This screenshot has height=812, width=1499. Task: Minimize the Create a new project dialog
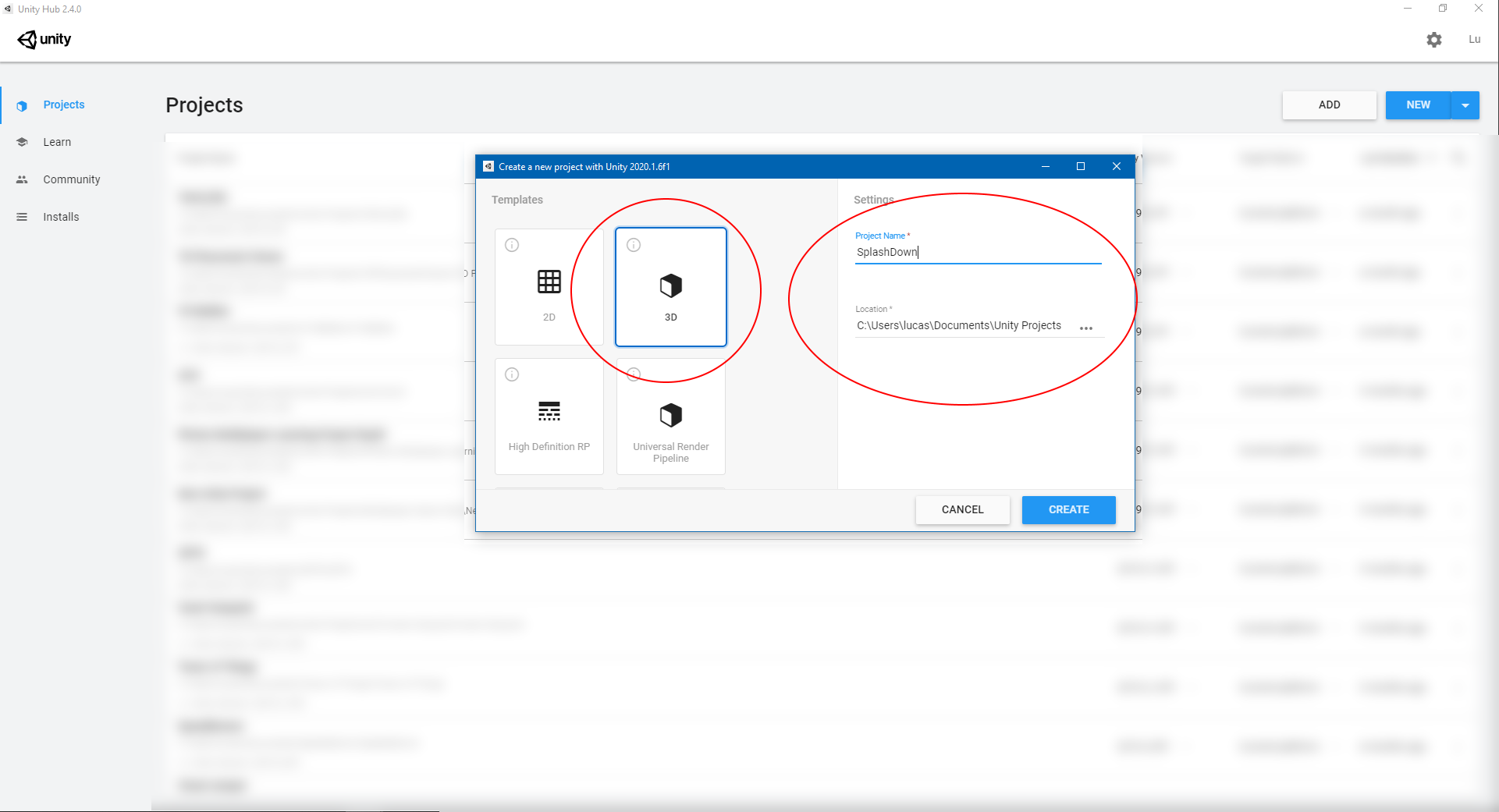point(1046,166)
